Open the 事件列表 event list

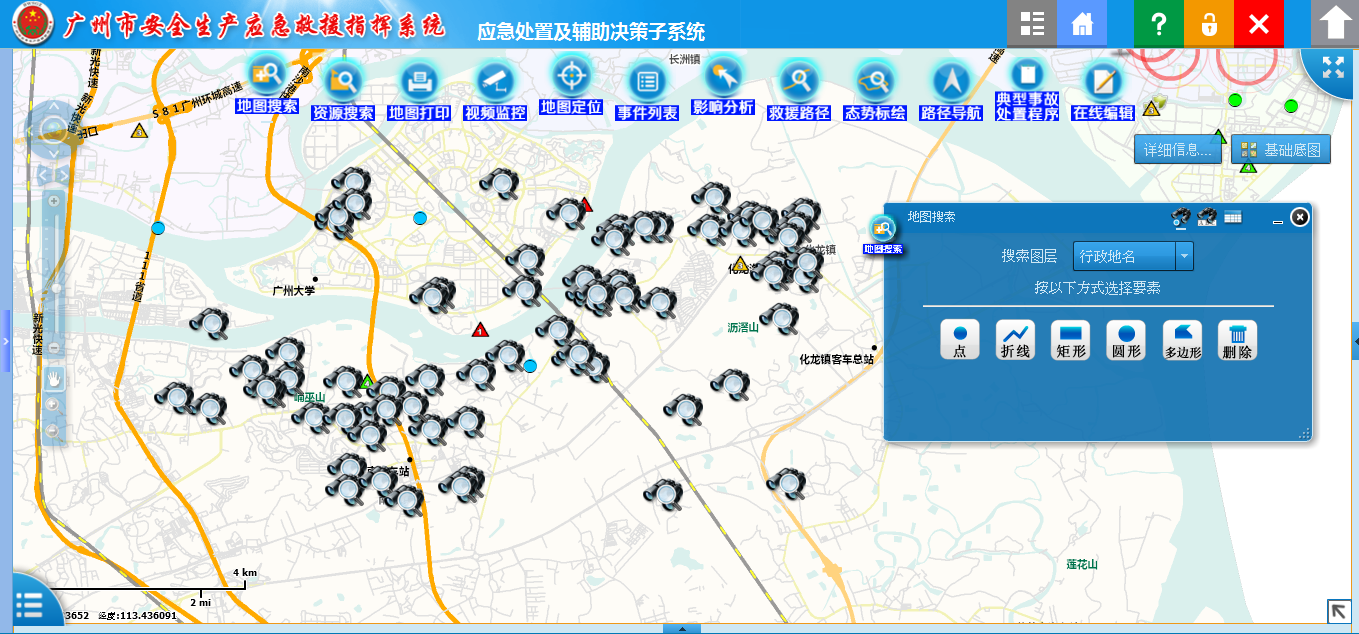[647, 90]
